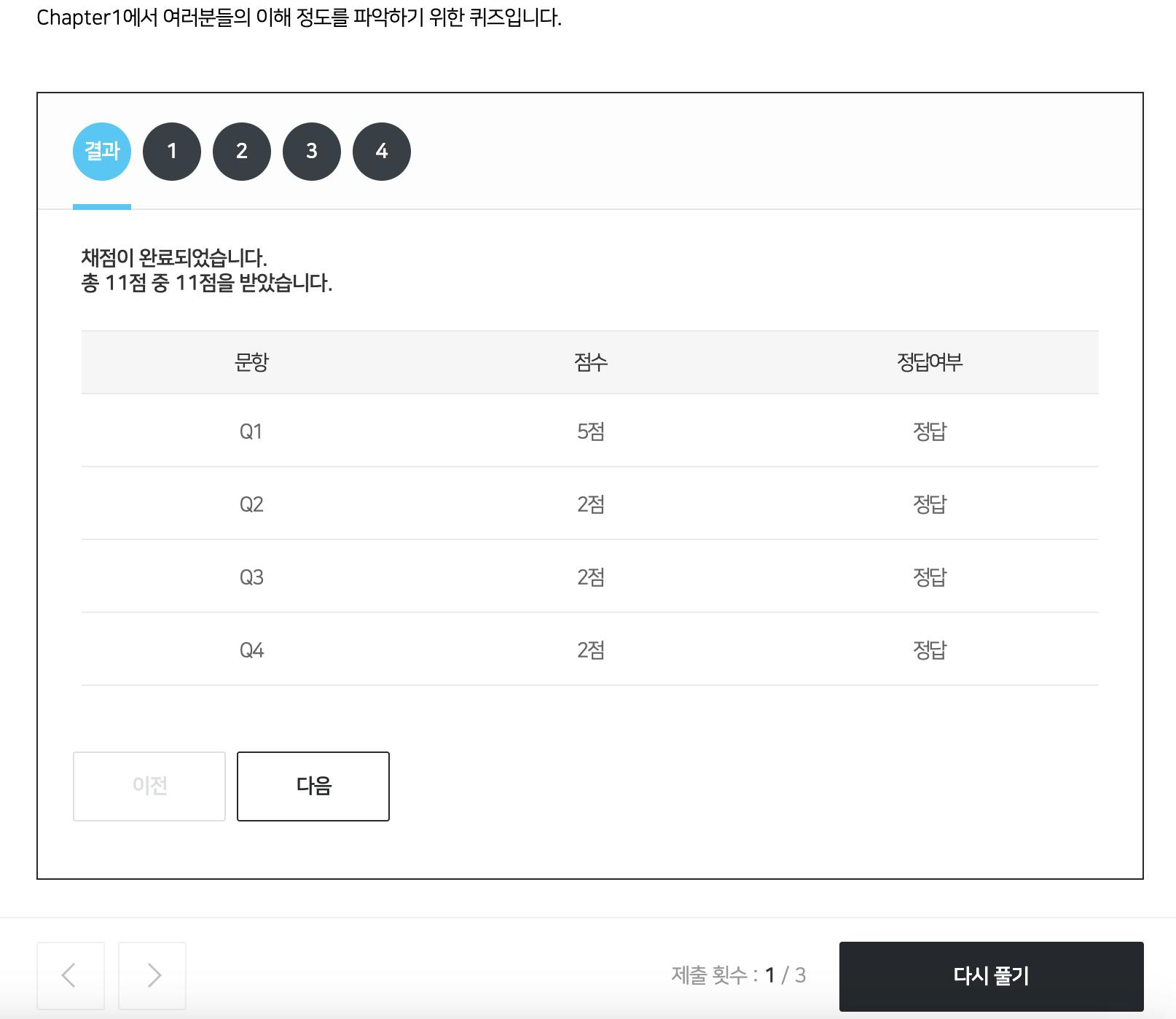The height and width of the screenshot is (1019, 1176).
Task: Select the Q1 row label
Action: 251,432
